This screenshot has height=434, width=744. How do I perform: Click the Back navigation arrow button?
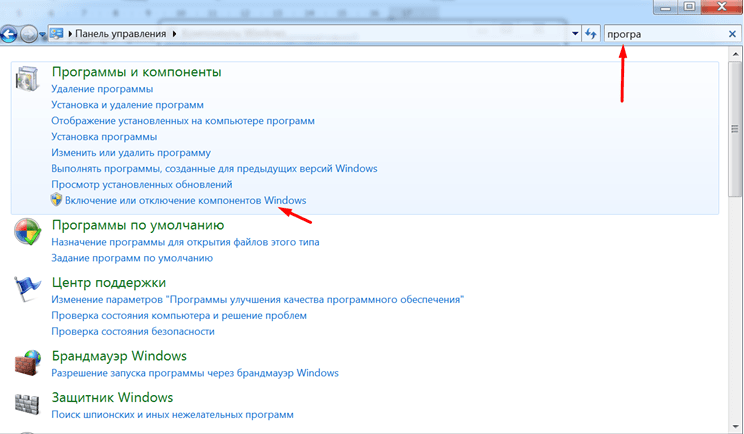[x=10, y=34]
